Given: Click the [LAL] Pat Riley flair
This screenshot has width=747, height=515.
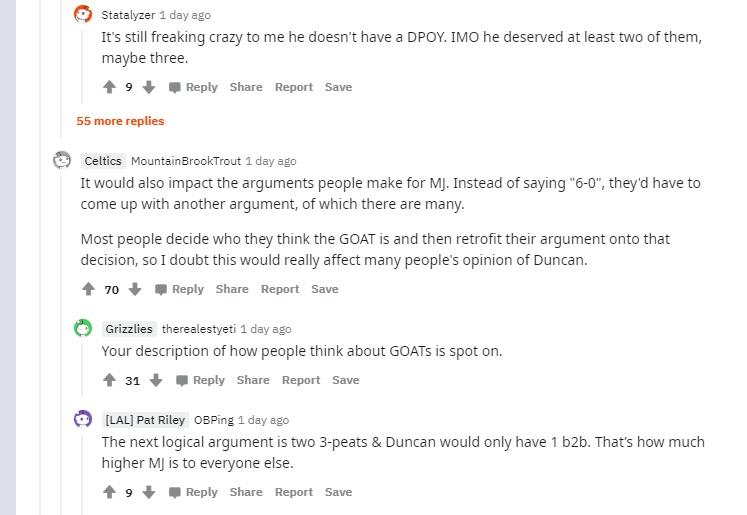Looking at the screenshot, I should (145, 420).
